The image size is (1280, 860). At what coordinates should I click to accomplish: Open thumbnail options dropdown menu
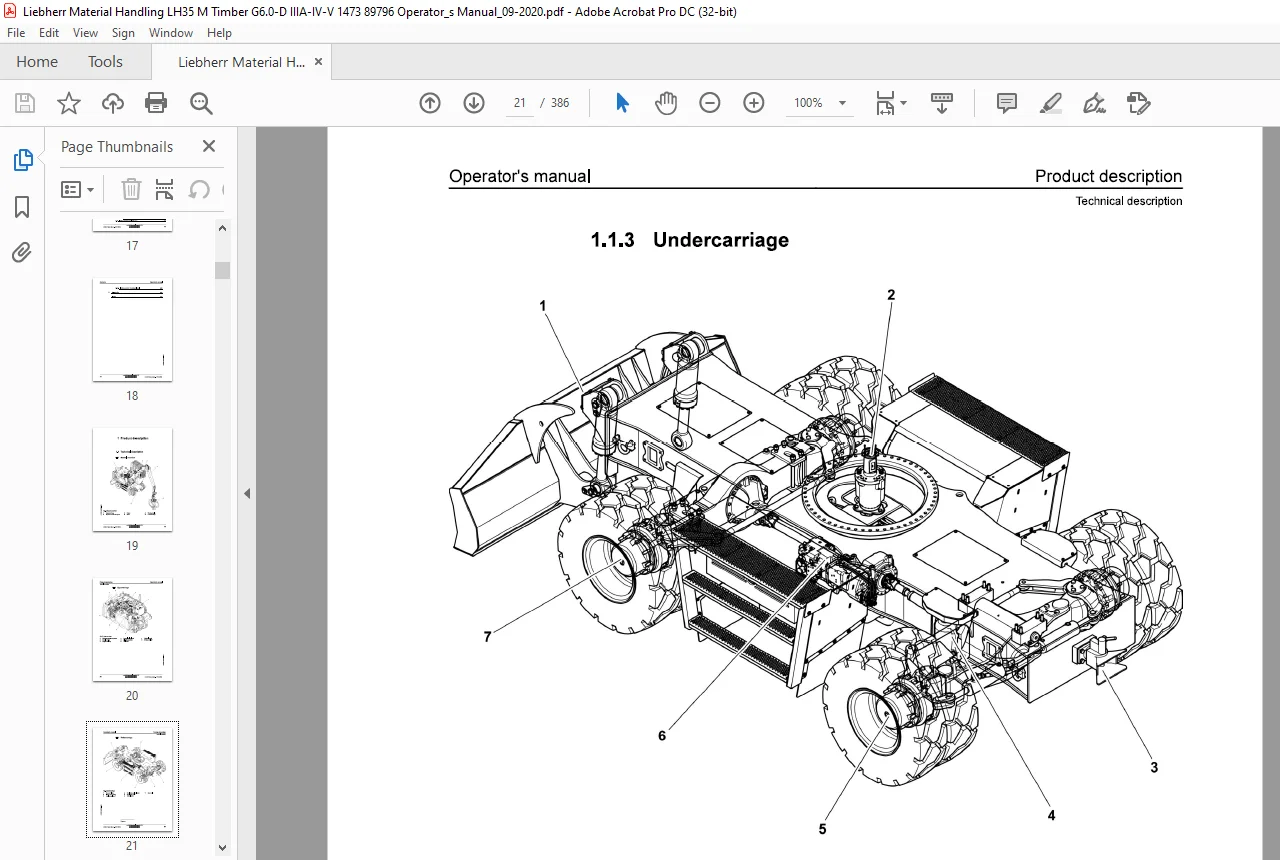point(78,189)
